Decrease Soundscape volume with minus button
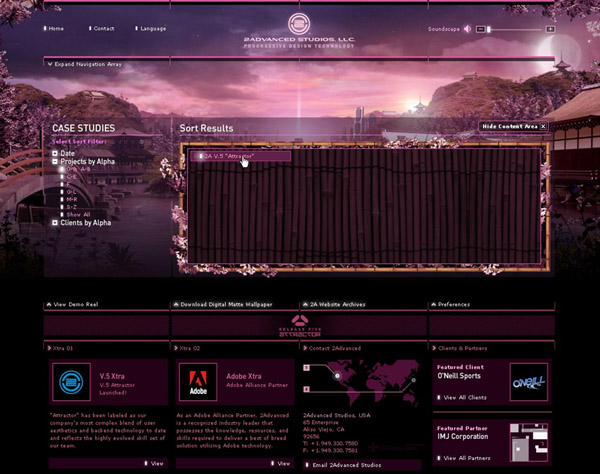600x474 pixels. point(481,29)
